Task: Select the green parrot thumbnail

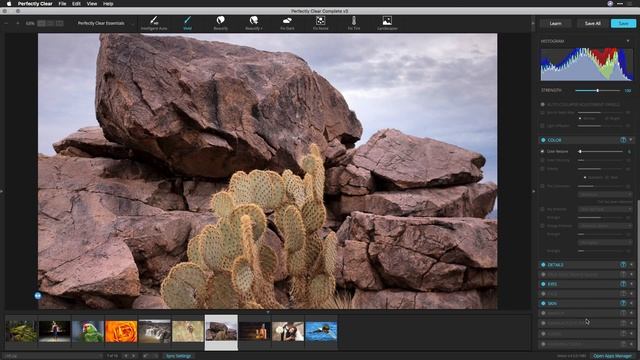Action: click(x=88, y=331)
